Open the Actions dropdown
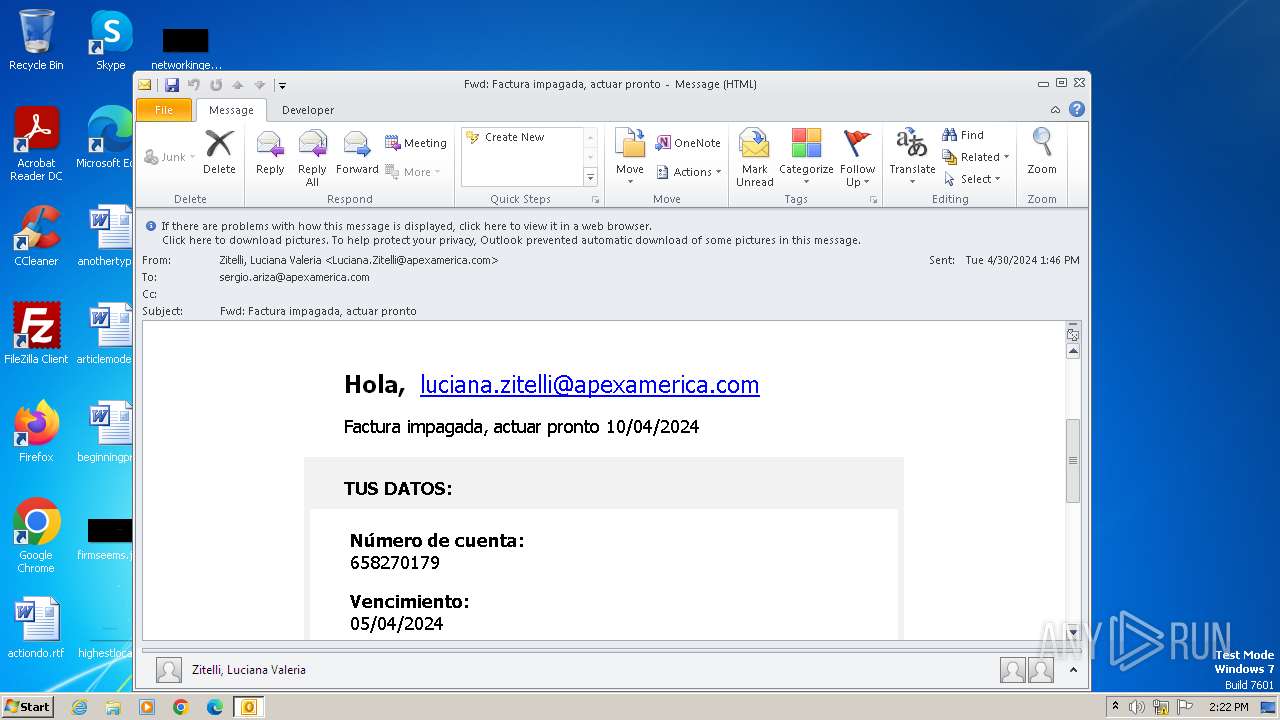This screenshot has height=720, width=1280. [x=689, y=172]
